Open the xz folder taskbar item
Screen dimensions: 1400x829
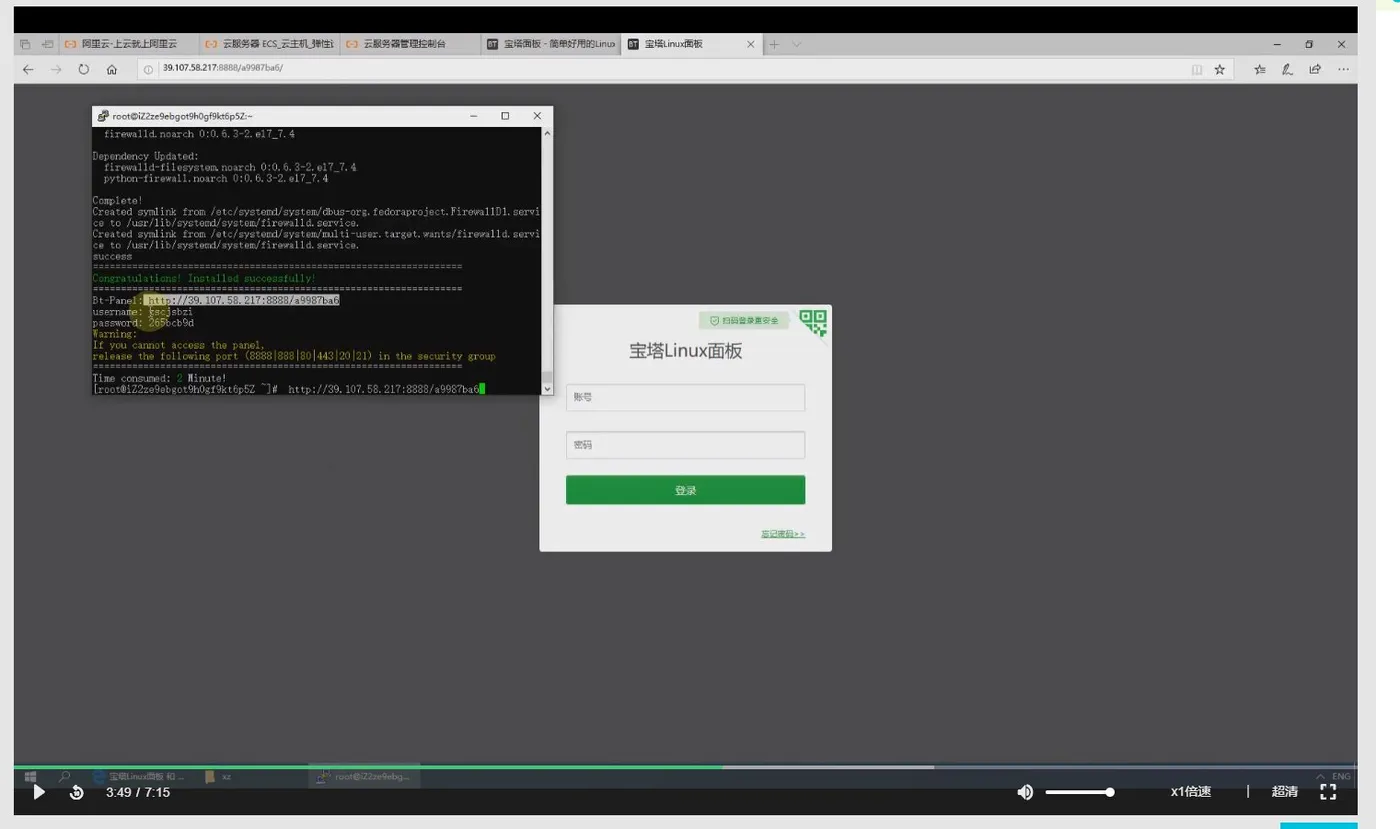[x=220, y=776]
